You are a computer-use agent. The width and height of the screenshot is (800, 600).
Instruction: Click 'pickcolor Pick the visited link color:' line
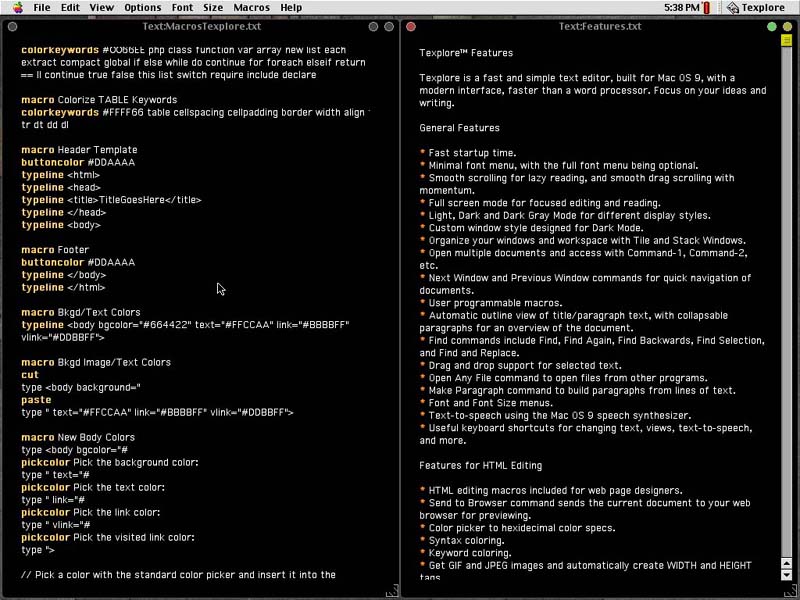coord(108,537)
